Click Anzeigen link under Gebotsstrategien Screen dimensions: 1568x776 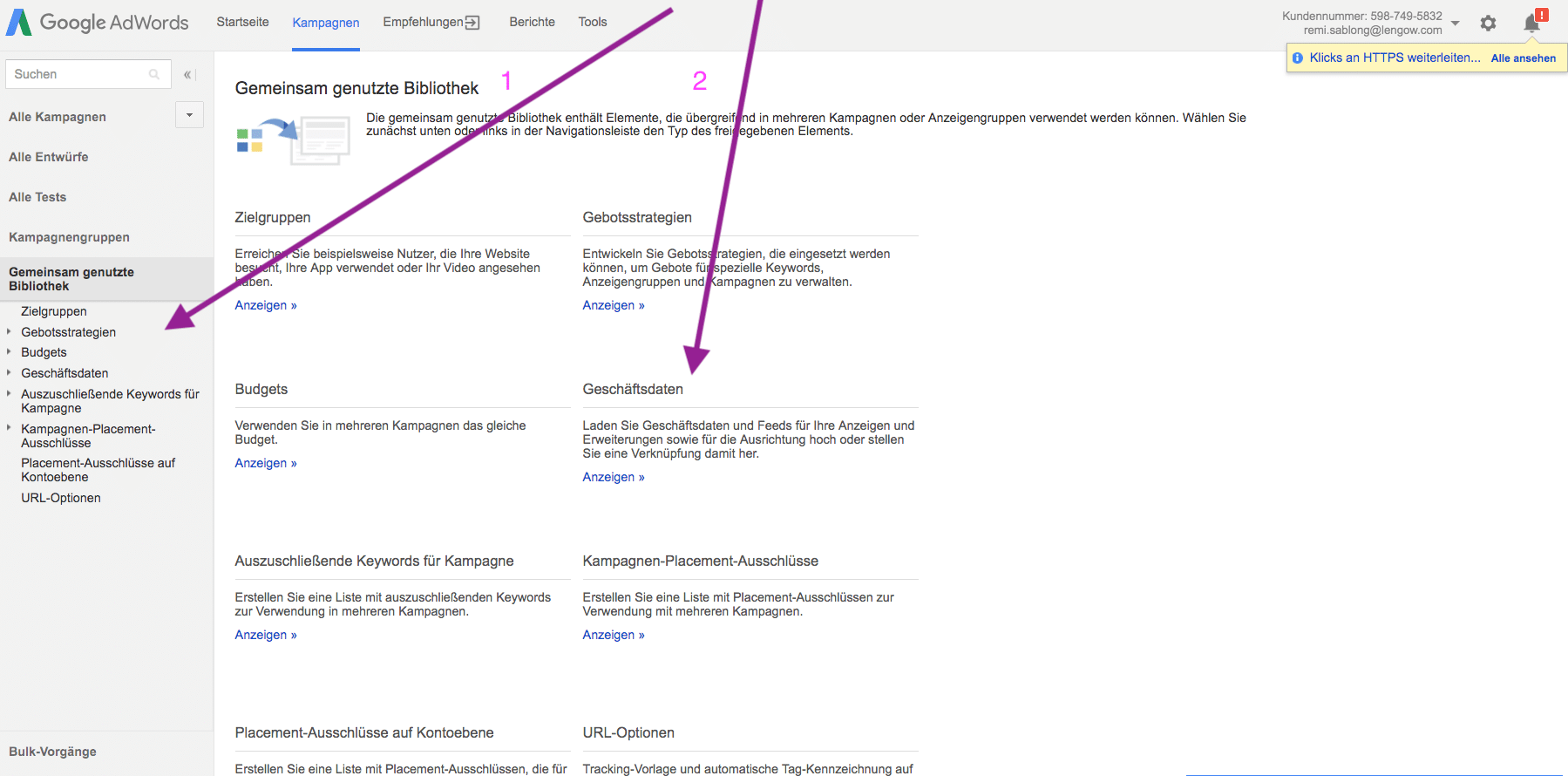click(614, 305)
